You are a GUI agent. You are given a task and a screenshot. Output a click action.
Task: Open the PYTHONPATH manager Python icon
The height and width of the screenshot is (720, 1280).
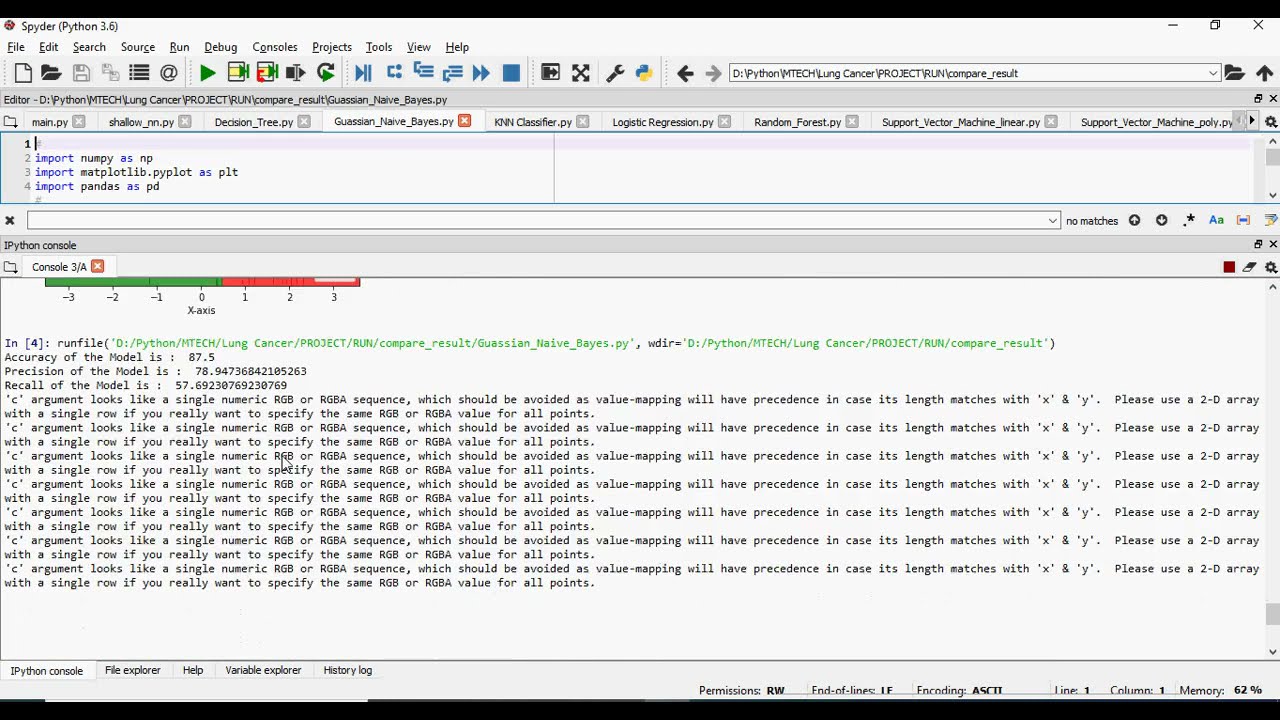[x=644, y=73]
